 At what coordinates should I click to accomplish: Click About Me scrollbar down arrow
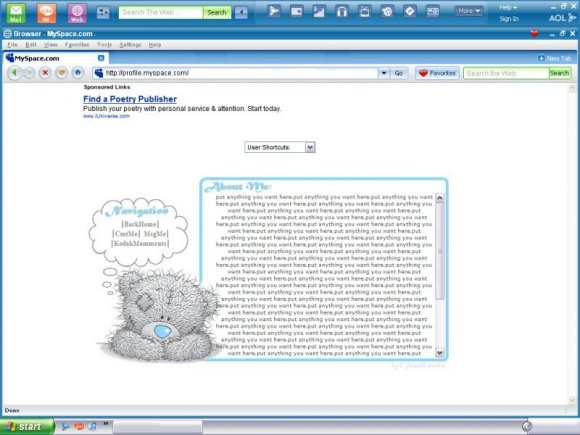440,353
